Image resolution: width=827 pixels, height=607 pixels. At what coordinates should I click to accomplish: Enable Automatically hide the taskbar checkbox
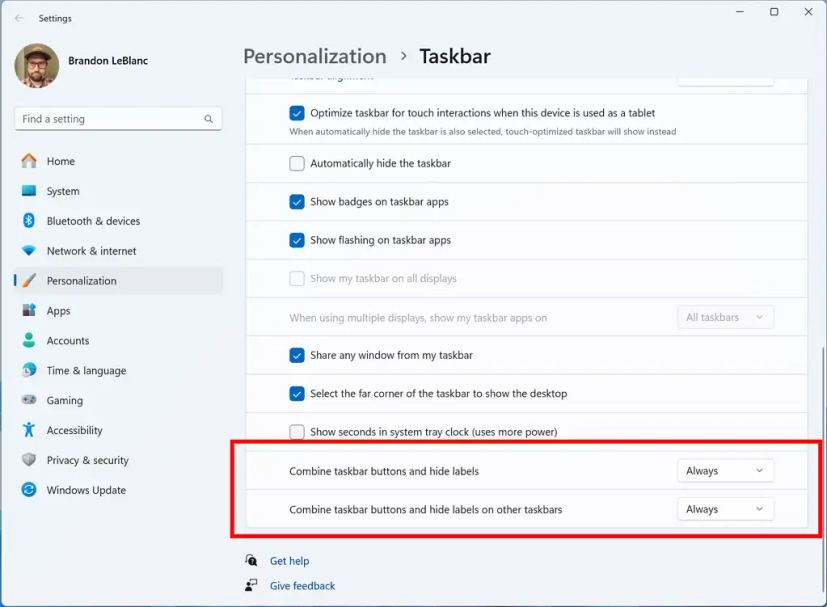(297, 163)
